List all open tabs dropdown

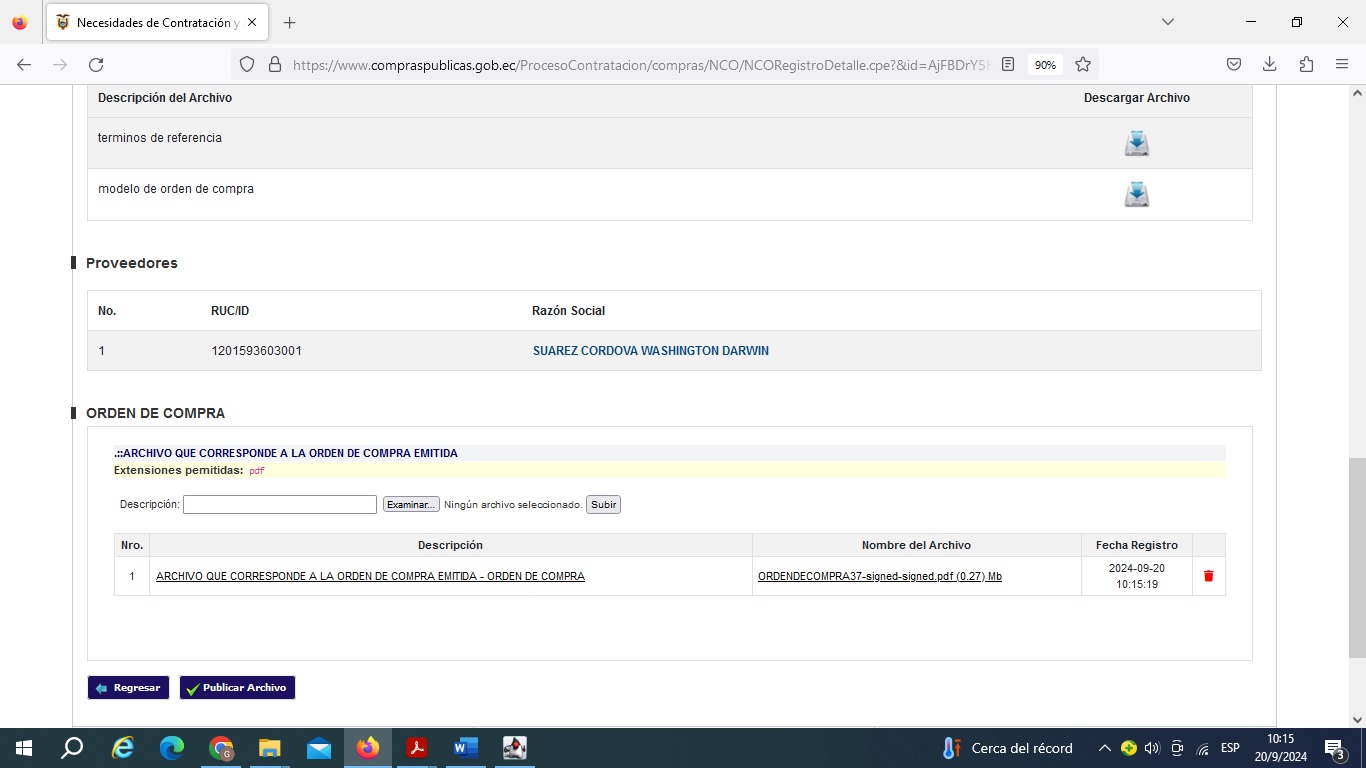tap(1167, 22)
